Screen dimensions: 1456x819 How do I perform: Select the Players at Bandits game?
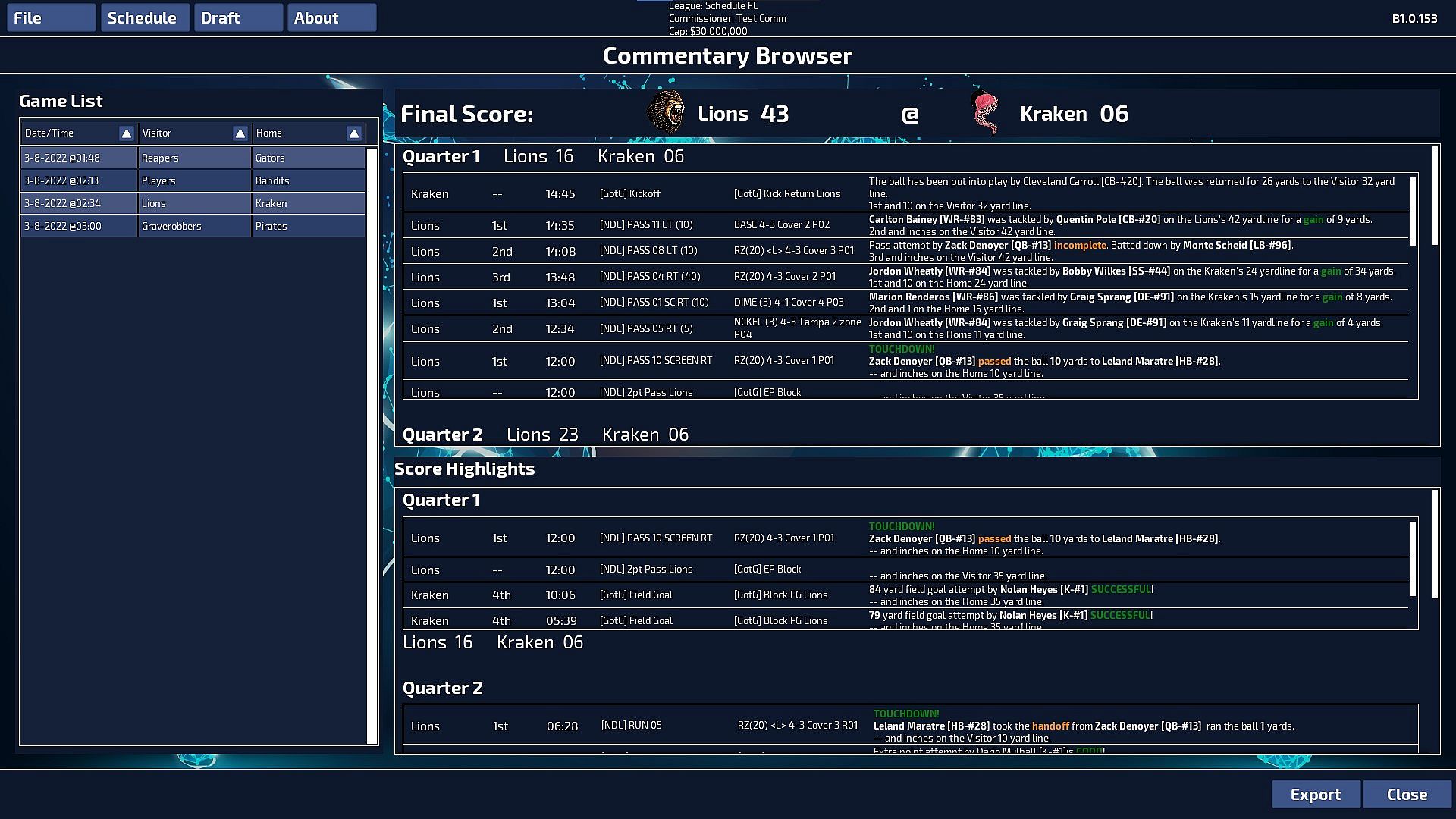[x=193, y=180]
